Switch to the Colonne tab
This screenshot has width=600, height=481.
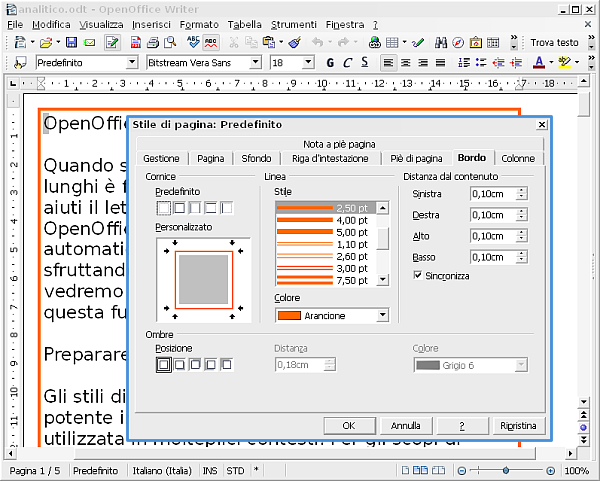tap(518, 158)
